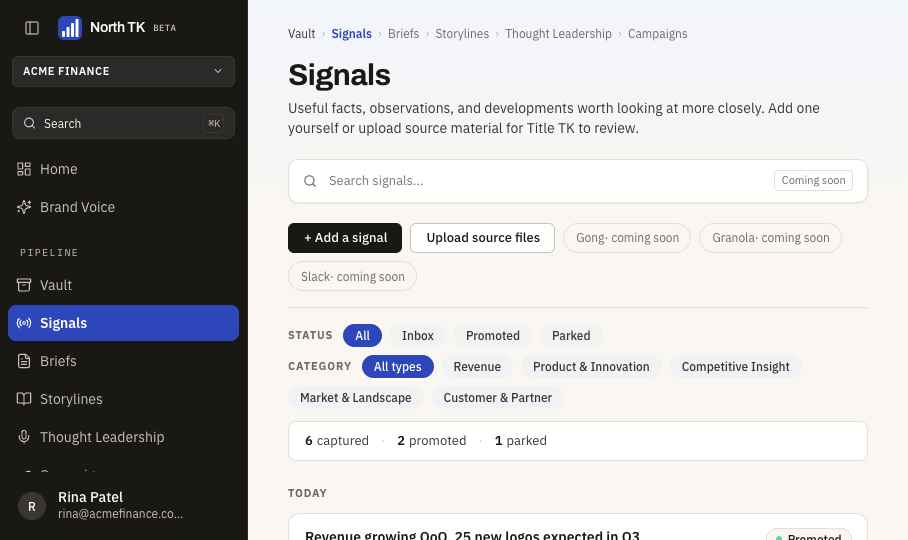The image size is (908, 540).
Task: Filter status by Inbox
Action: point(418,336)
